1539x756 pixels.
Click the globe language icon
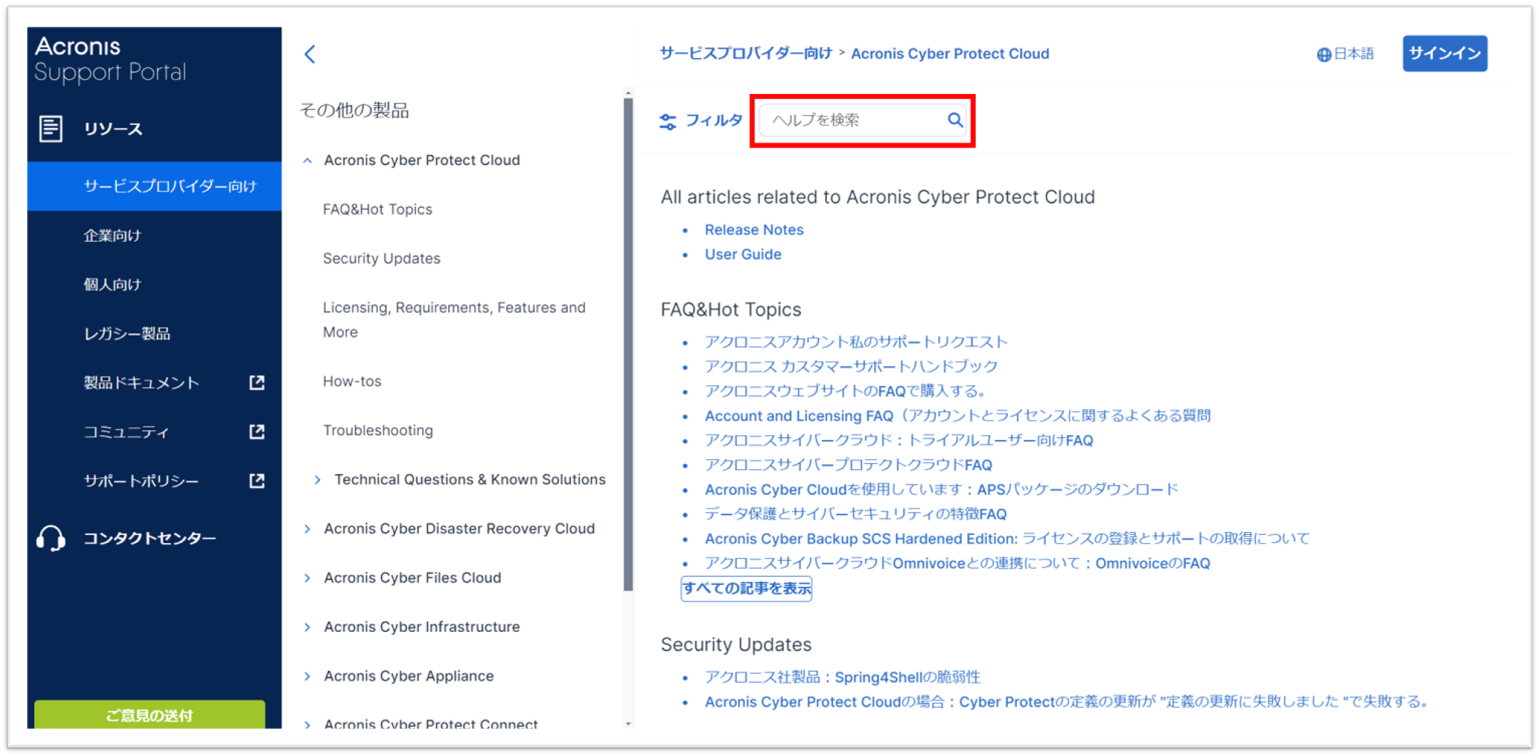coord(1324,55)
